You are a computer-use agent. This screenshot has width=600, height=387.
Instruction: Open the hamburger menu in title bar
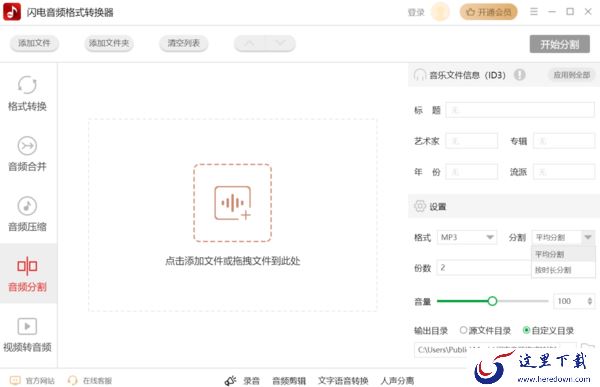[534, 12]
